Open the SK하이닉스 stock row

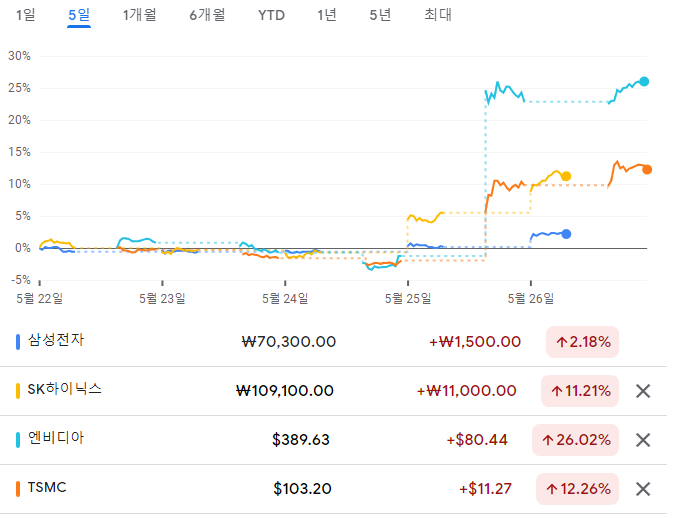click(x=333, y=391)
